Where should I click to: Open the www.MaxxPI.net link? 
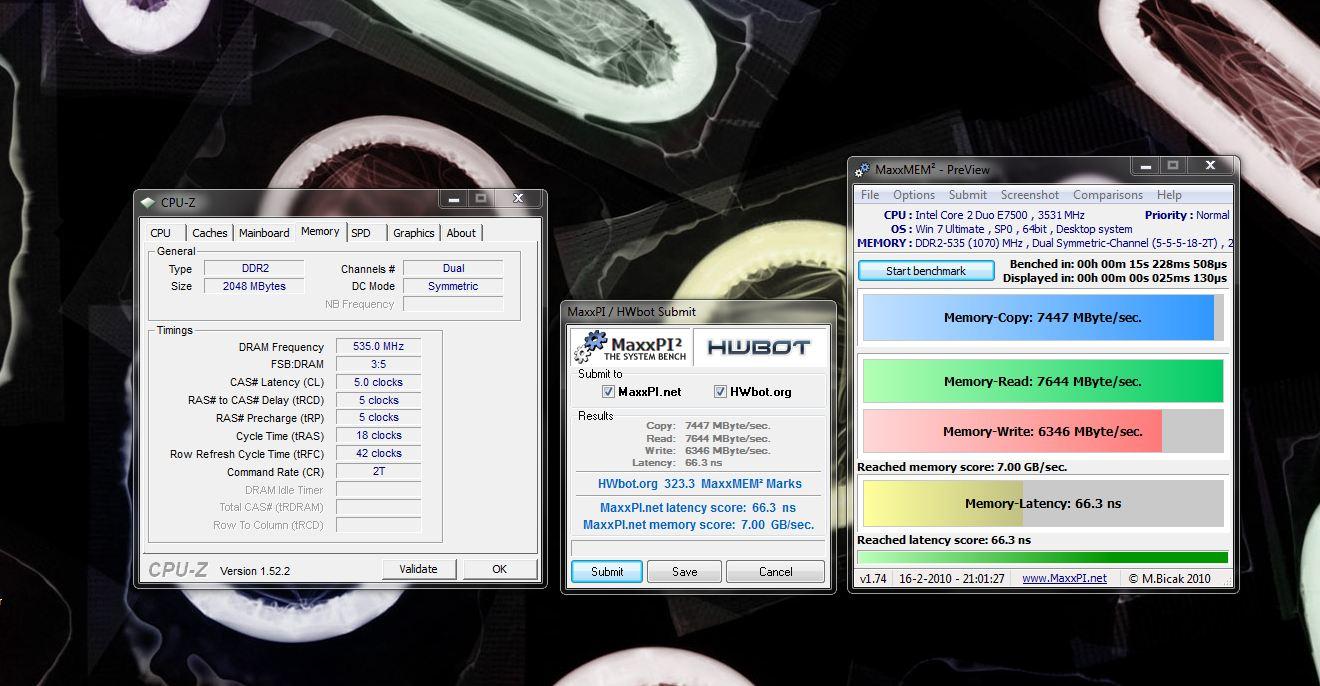click(x=1064, y=578)
